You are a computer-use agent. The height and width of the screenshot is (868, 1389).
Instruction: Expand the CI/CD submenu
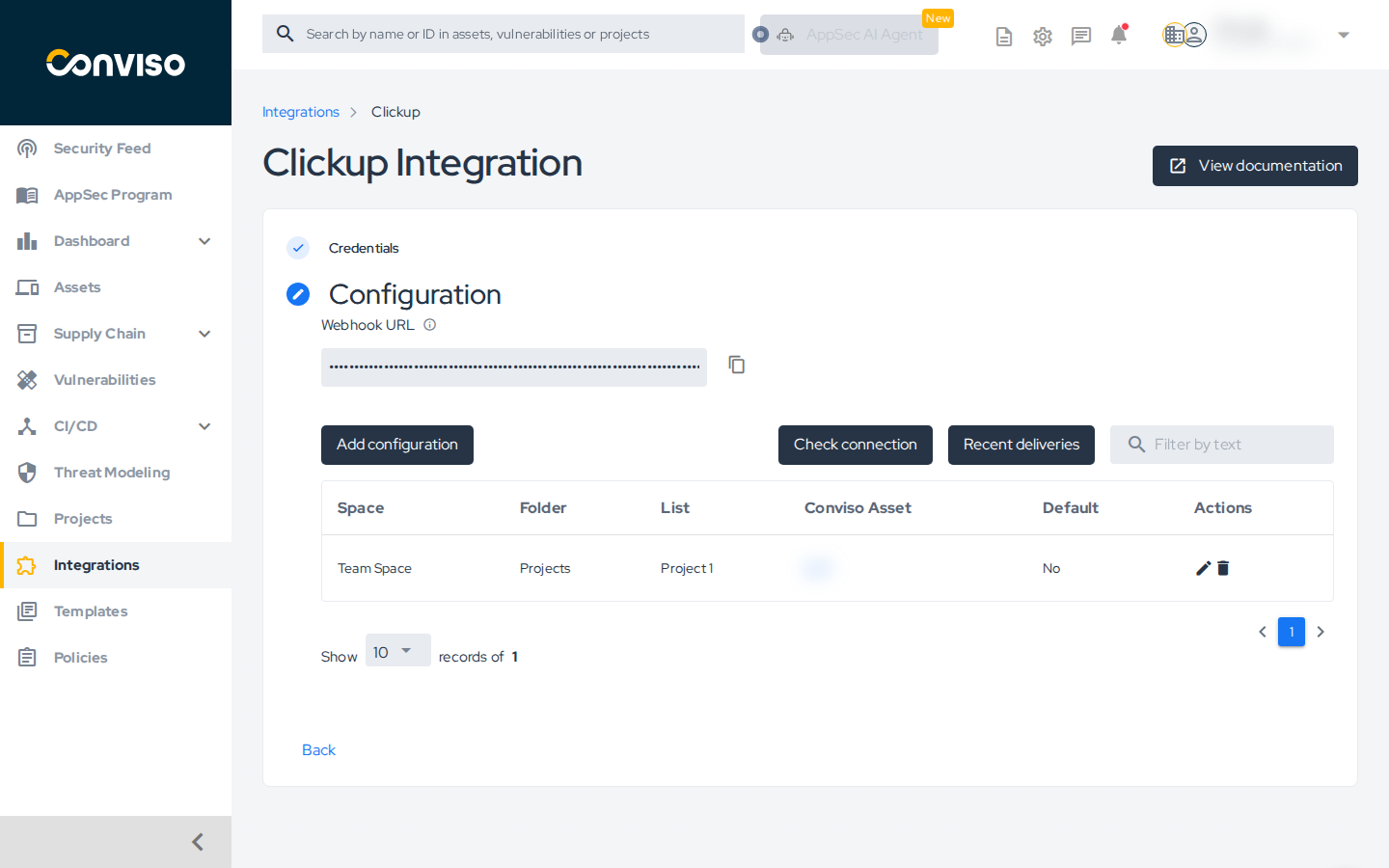point(204,426)
